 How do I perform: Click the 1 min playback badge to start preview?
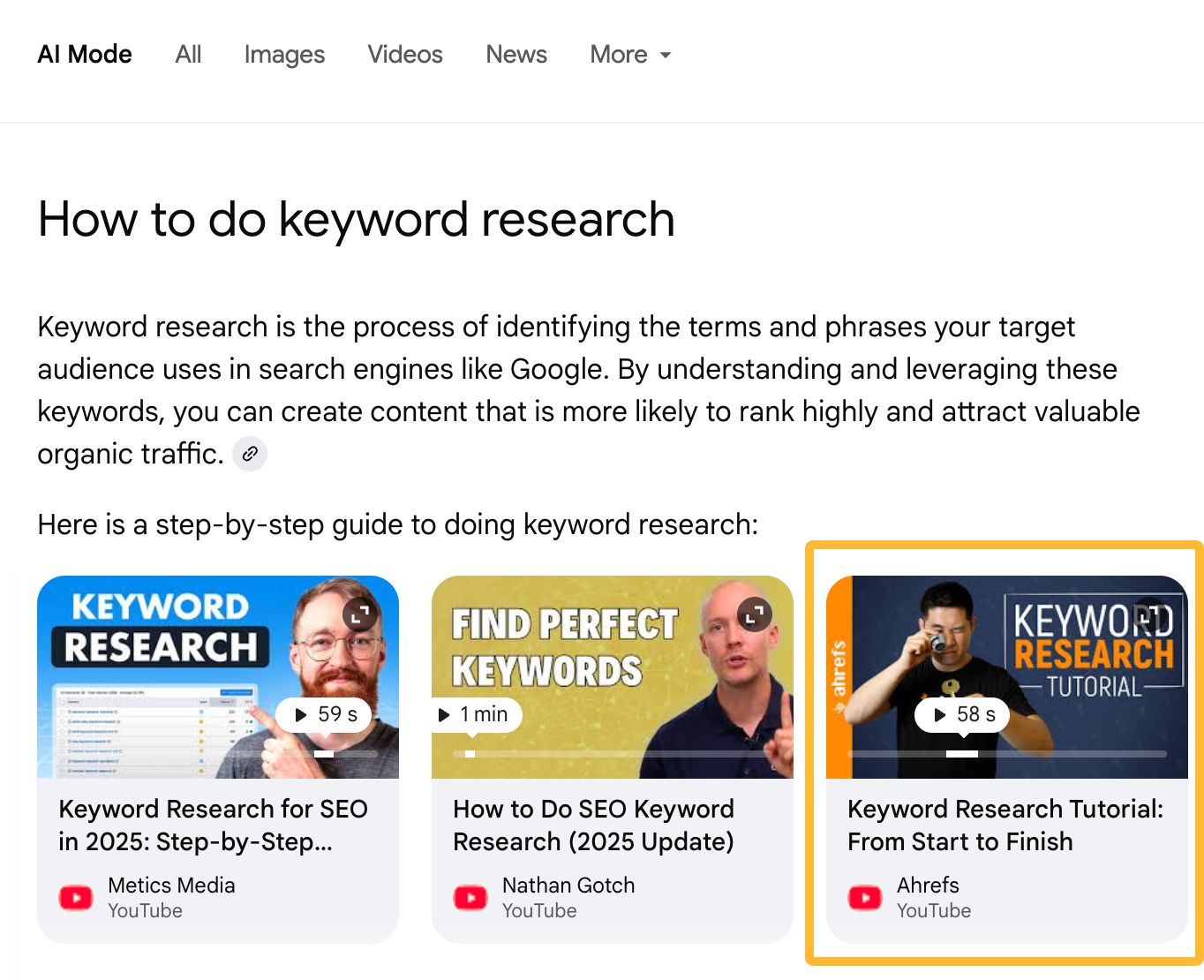click(x=474, y=715)
